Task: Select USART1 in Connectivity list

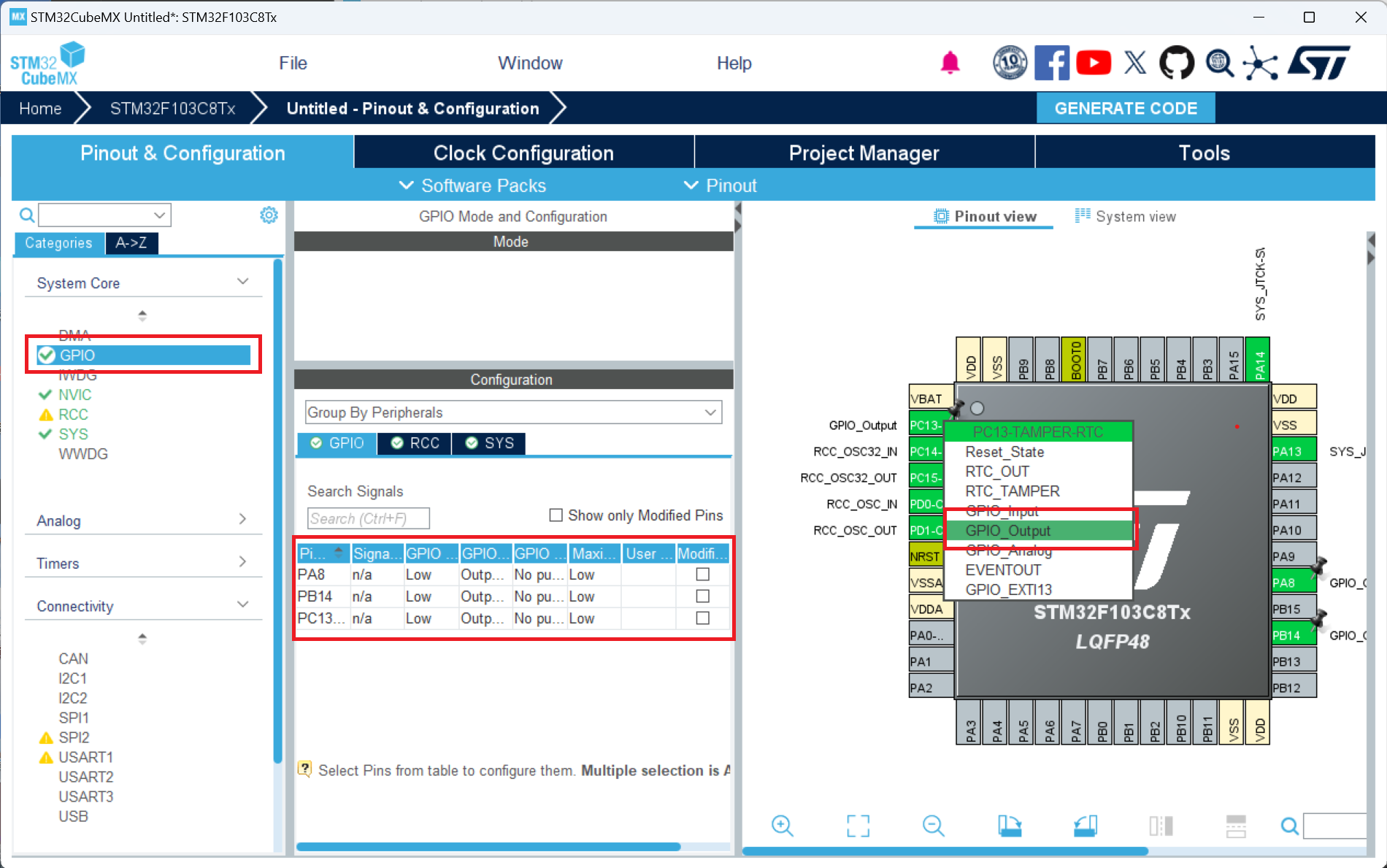Action: (85, 757)
